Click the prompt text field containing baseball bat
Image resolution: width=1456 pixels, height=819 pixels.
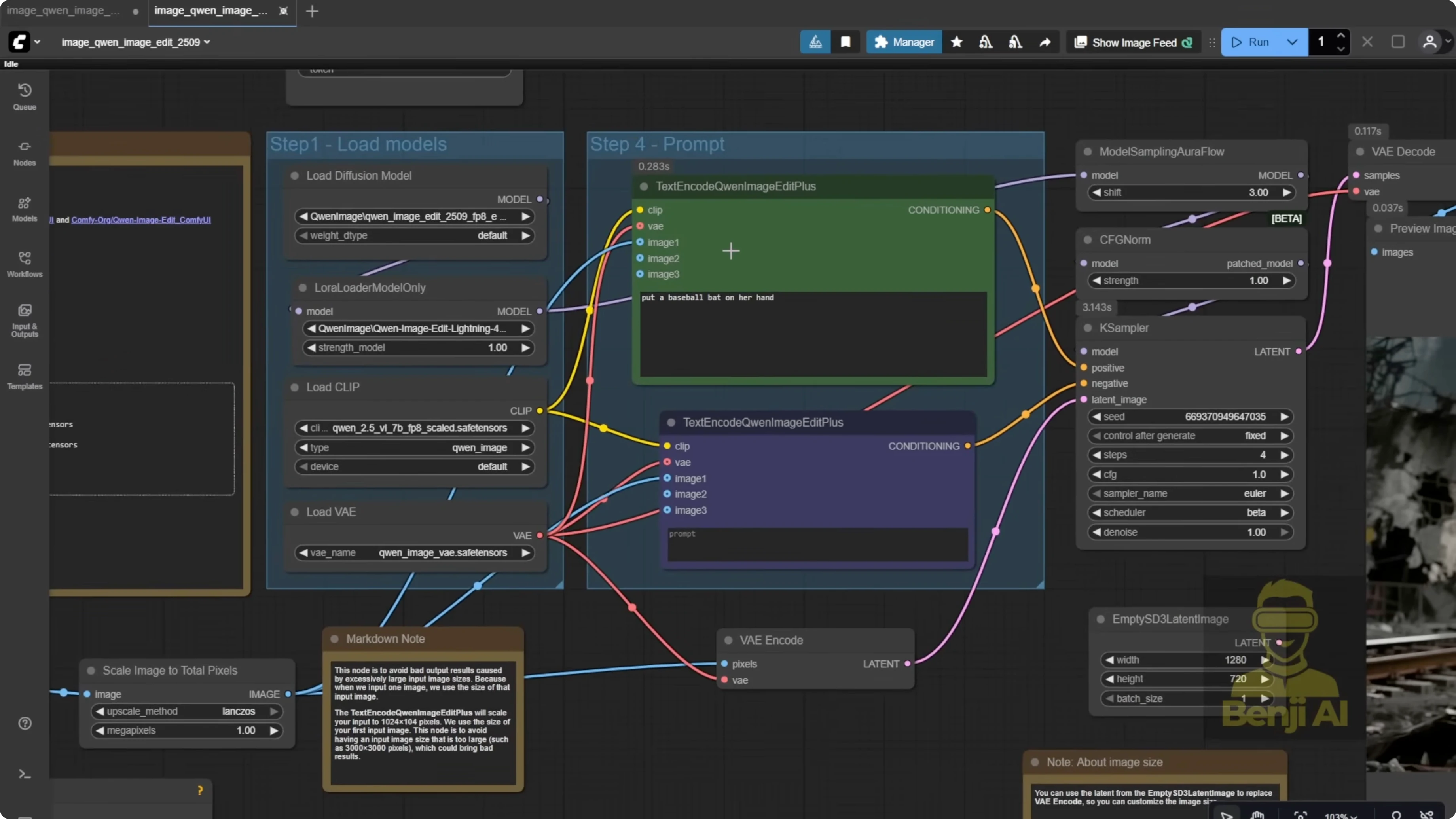pos(811,334)
